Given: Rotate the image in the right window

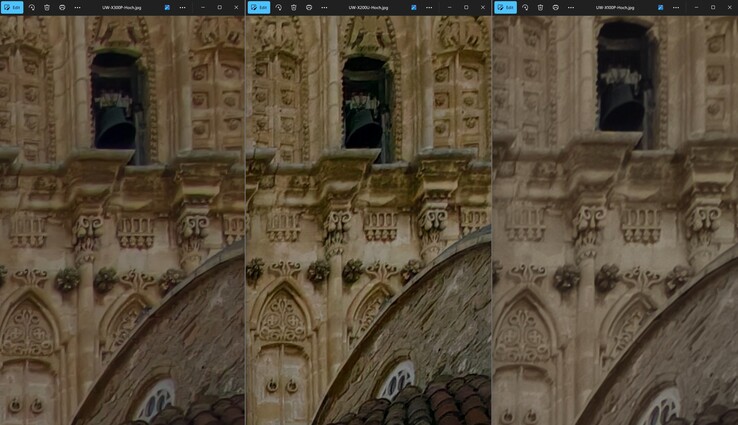Looking at the screenshot, I should click(525, 7).
